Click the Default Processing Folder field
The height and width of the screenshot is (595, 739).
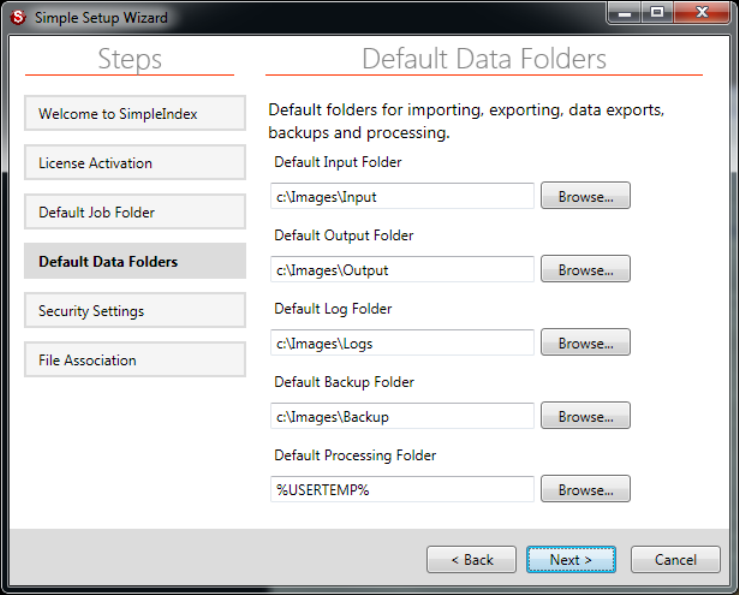point(402,490)
